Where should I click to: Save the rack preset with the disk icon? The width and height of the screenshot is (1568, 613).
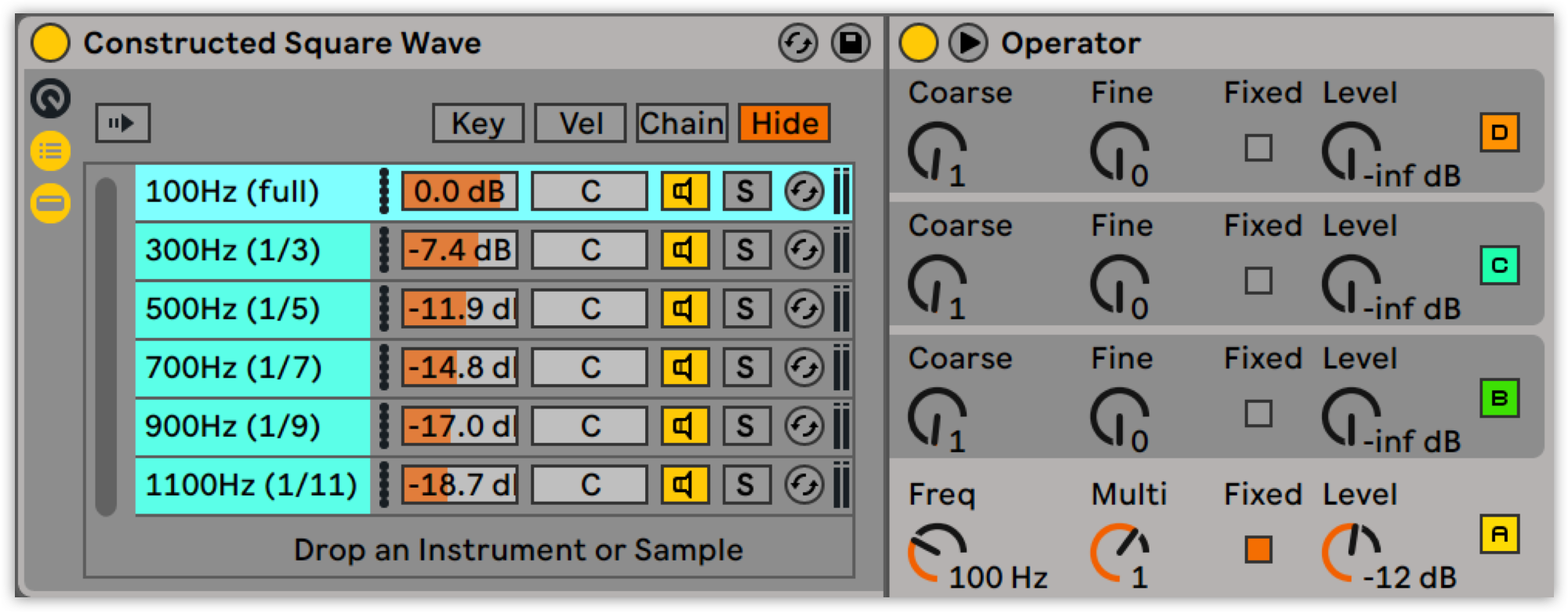(x=851, y=42)
